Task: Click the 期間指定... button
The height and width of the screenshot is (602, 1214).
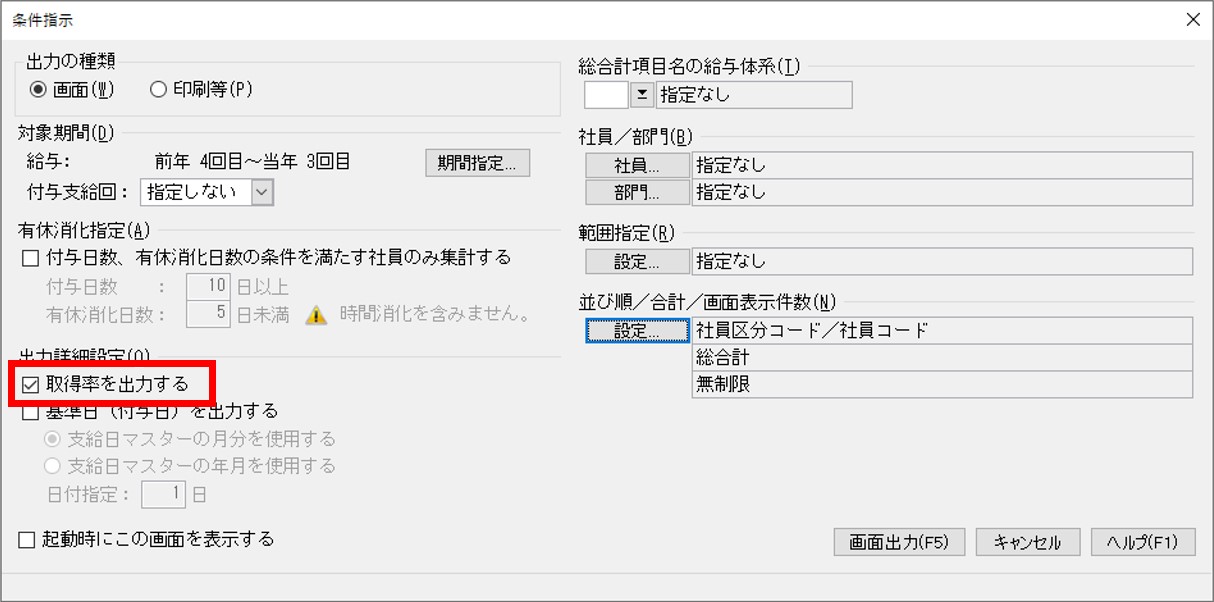Action: point(477,164)
